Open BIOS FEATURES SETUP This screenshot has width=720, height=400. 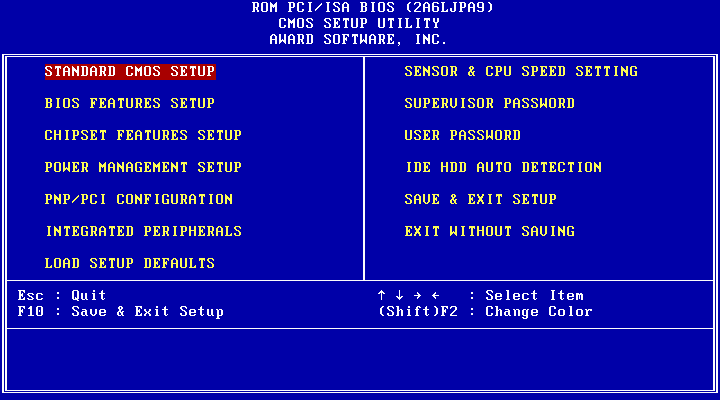(130, 103)
